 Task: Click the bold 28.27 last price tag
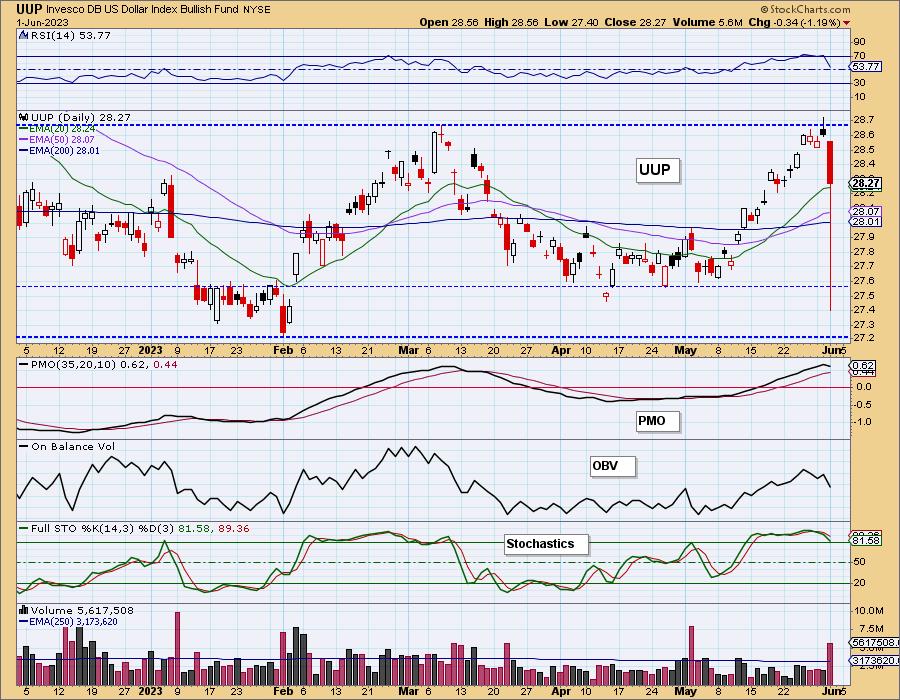point(866,184)
